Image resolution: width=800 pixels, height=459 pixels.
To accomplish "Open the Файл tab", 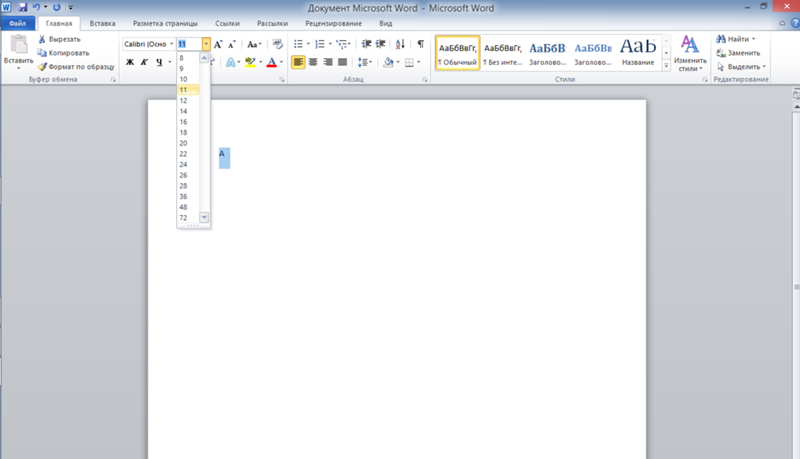I will point(18,23).
